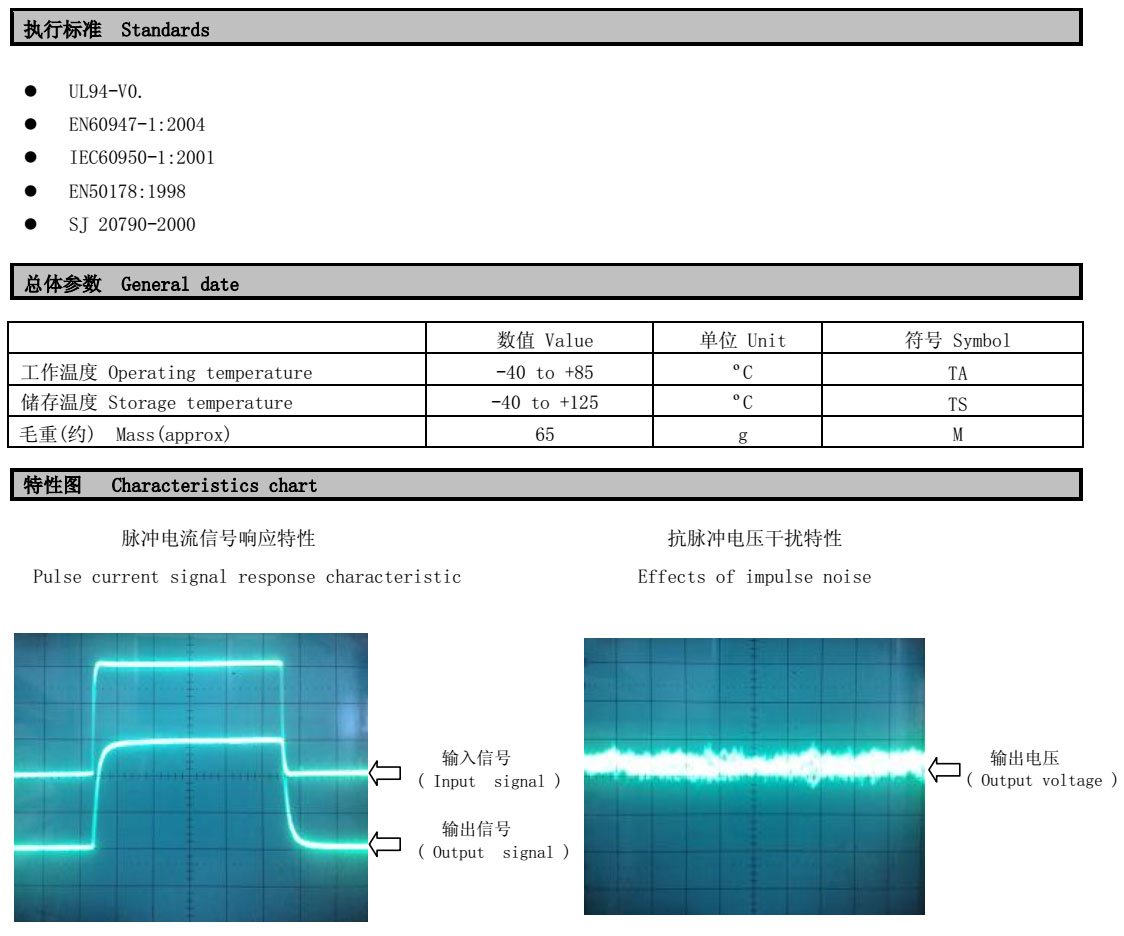1124x936 pixels.
Task: Click the 'Pulse current signal response characteristic' caption
Action: click(247, 577)
